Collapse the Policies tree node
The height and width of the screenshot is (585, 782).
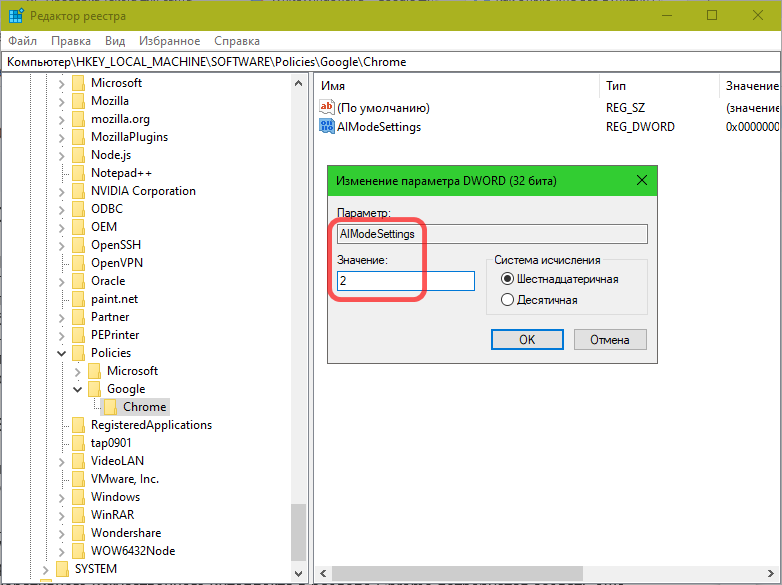coord(62,353)
